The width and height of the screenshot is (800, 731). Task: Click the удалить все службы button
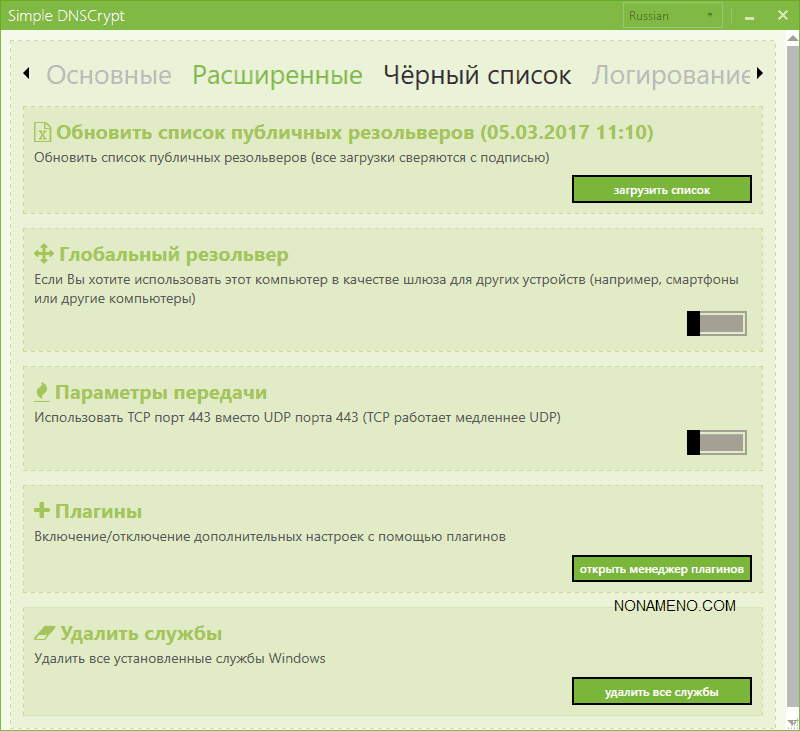point(661,692)
